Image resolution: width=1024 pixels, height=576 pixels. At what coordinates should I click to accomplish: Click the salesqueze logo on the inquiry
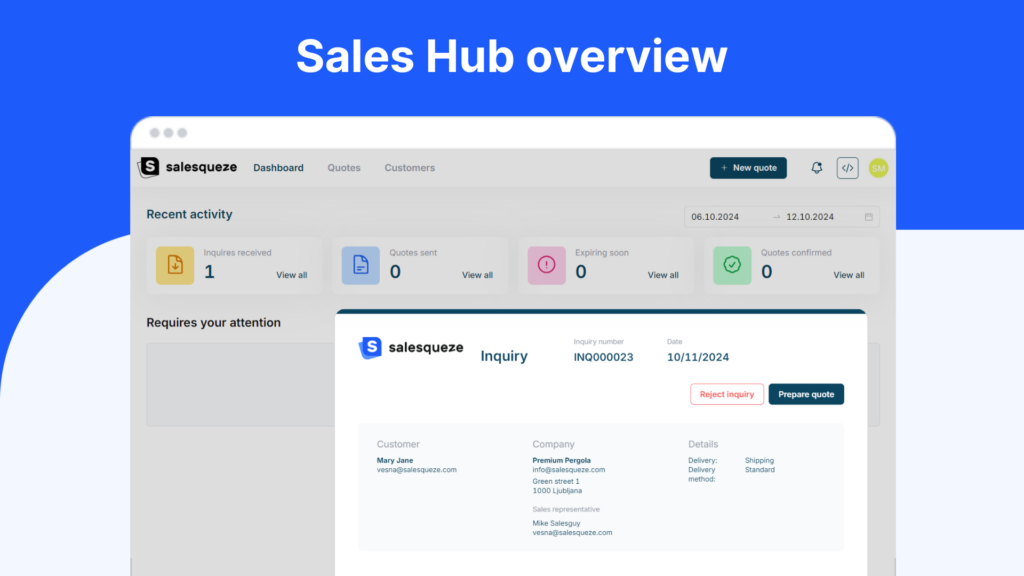pyautogui.click(x=411, y=347)
